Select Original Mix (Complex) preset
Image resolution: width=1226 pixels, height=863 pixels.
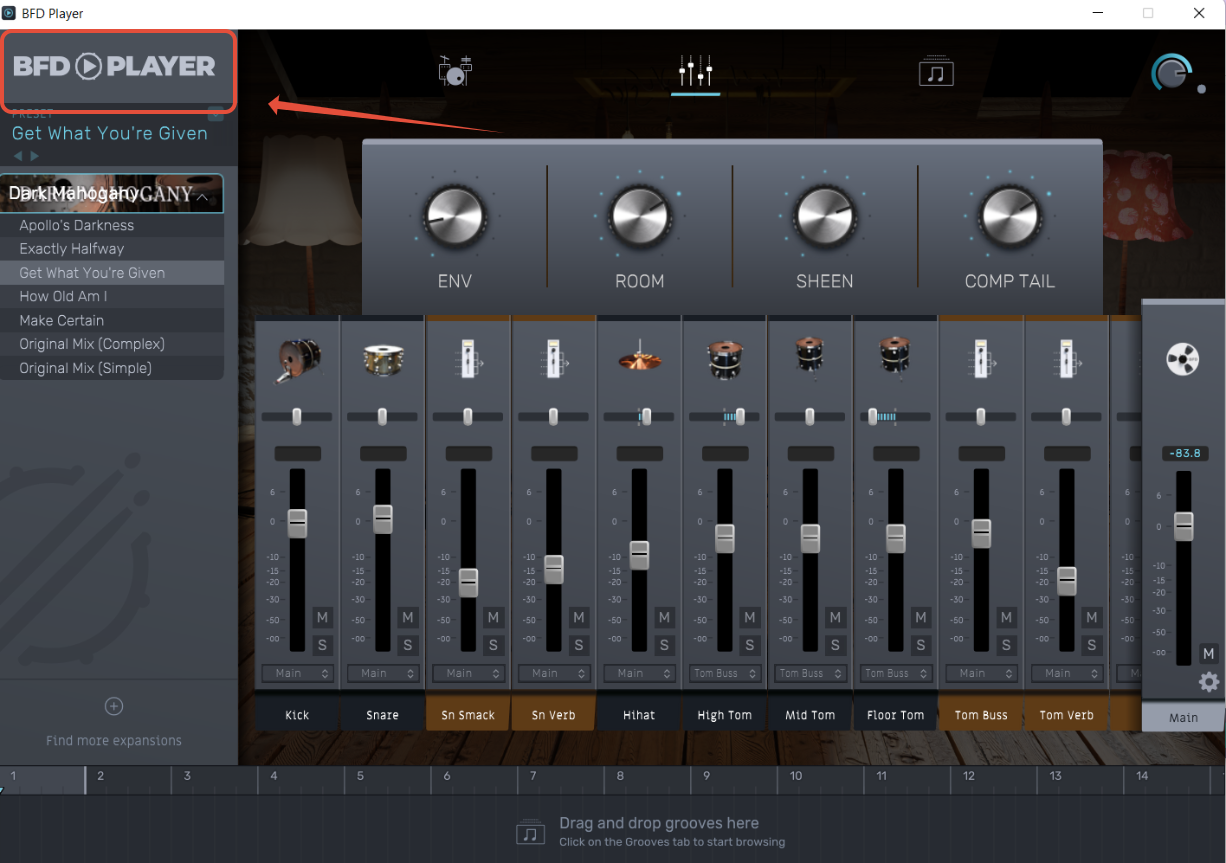[112, 344]
